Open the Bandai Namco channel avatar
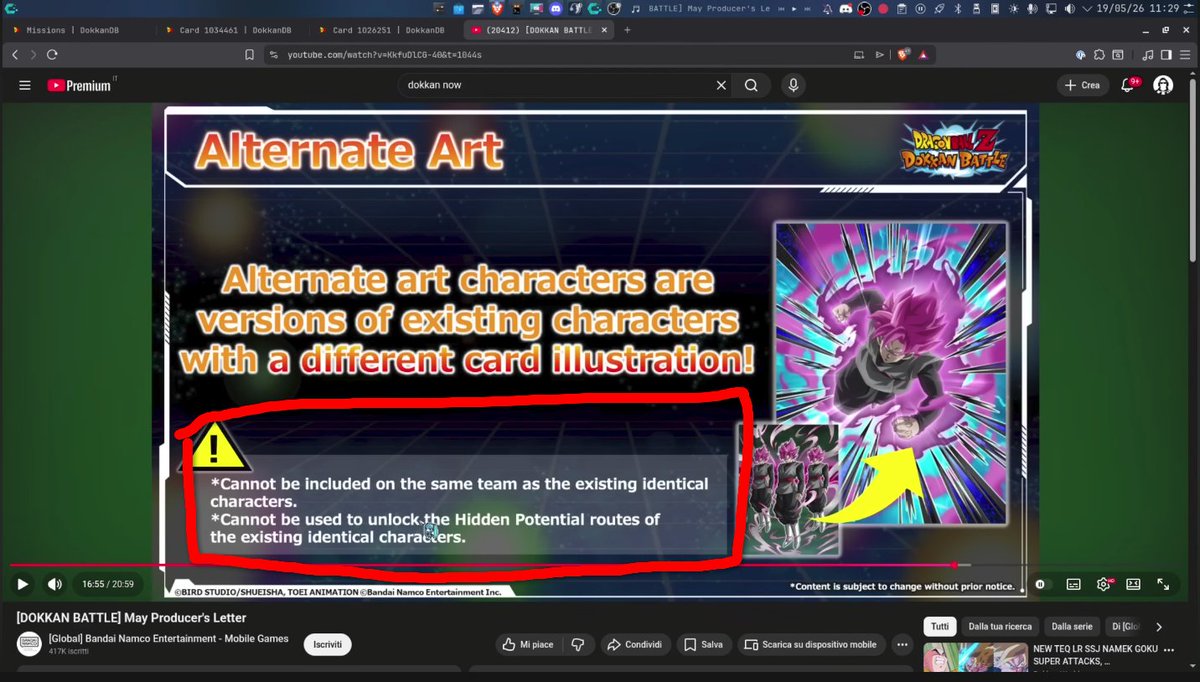The width and height of the screenshot is (1200, 682). click(x=28, y=644)
